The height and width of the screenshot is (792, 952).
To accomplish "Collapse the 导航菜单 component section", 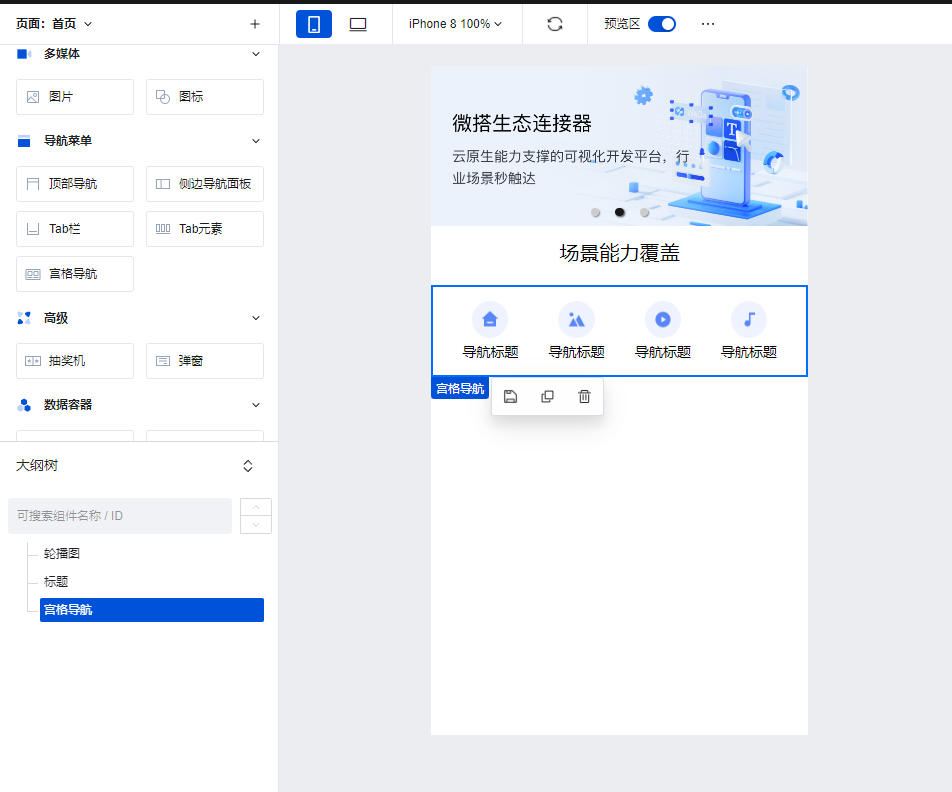I will [x=256, y=141].
